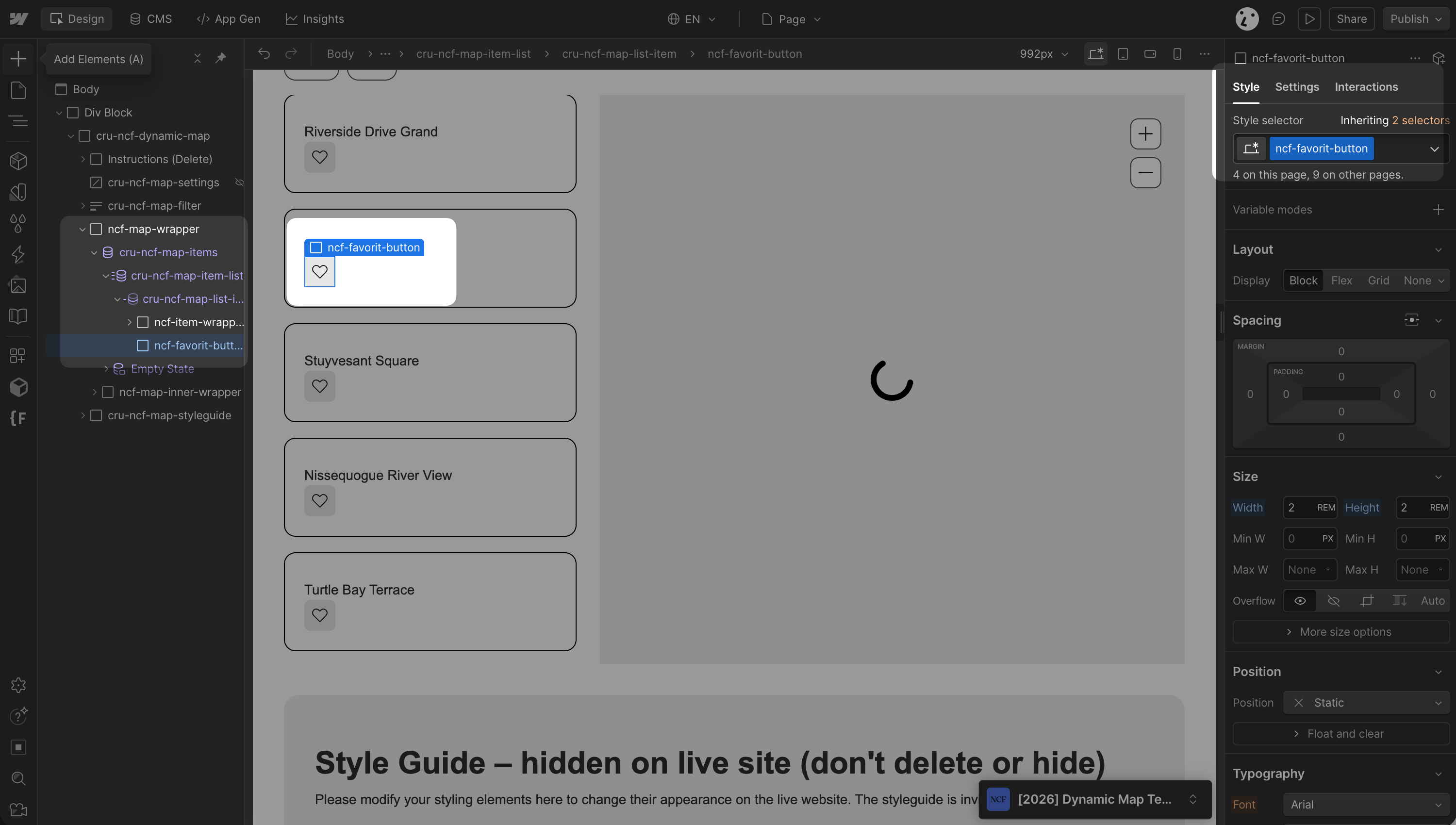Set display to Grid
Screen dimensions: 1456x825
tap(1378, 280)
